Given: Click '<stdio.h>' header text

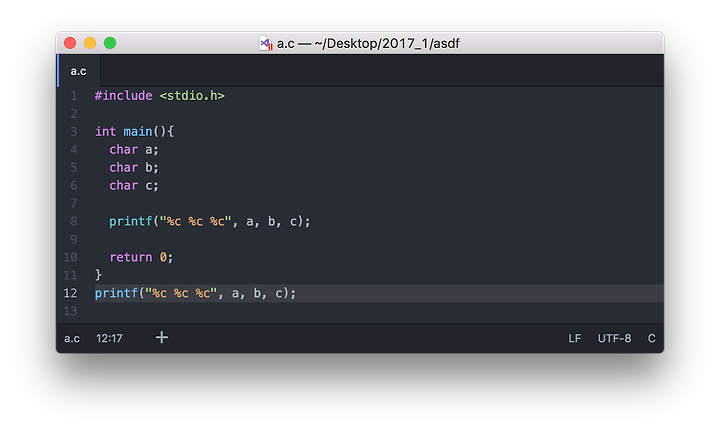Looking at the screenshot, I should pyautogui.click(x=192, y=96).
